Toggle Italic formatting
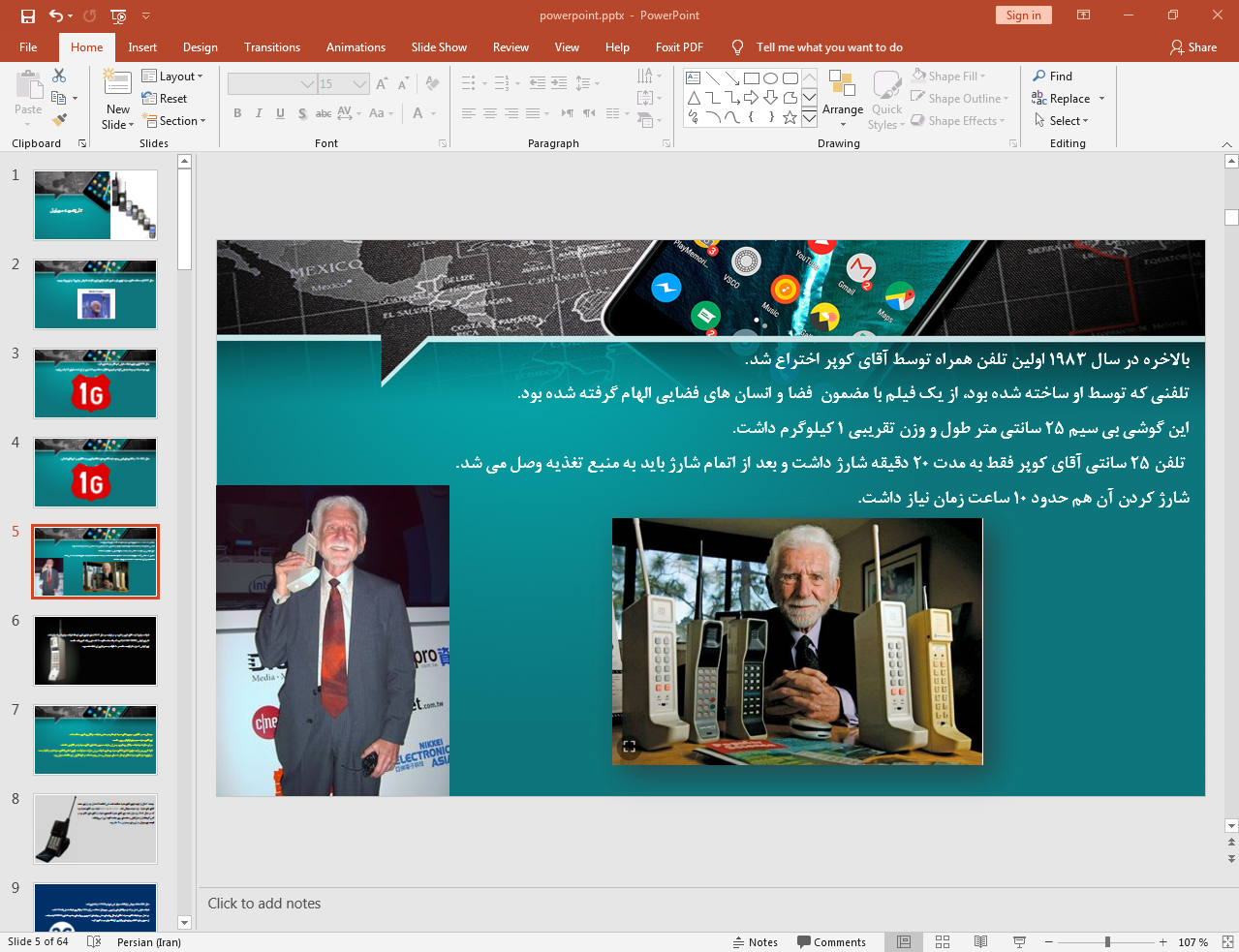This screenshot has height=952, width=1239. click(259, 113)
